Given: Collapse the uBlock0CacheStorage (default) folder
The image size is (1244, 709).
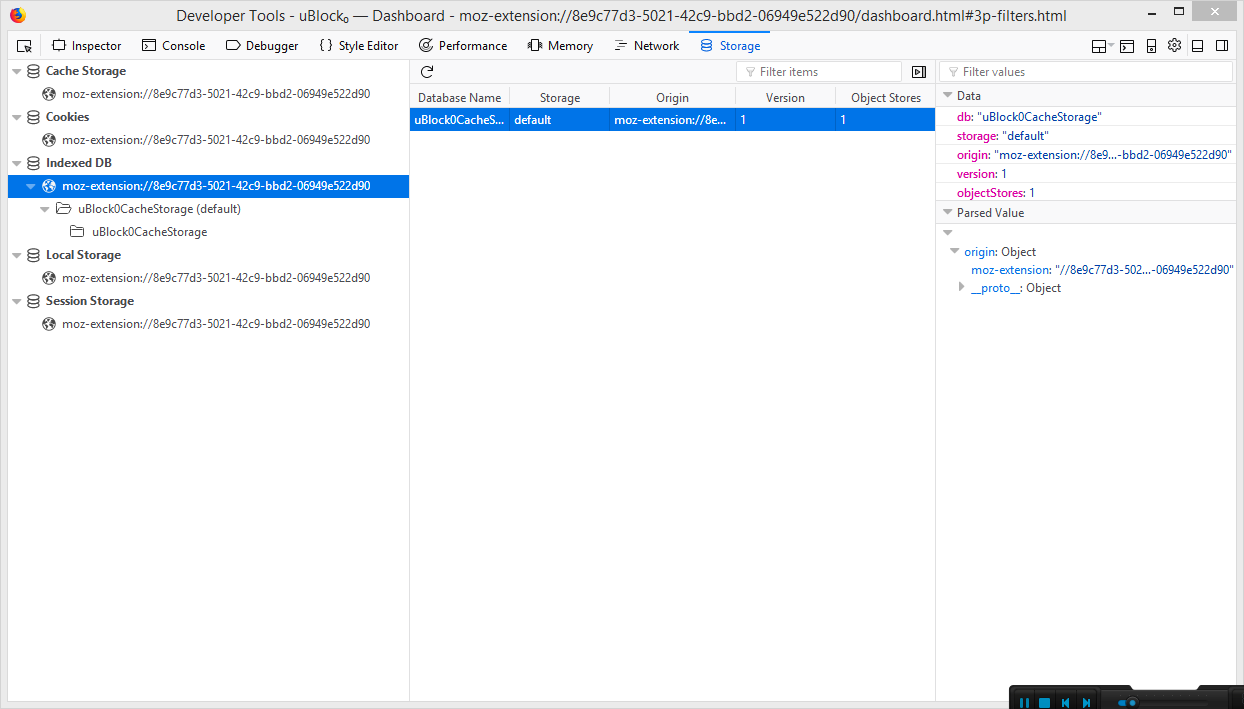Looking at the screenshot, I should pyautogui.click(x=45, y=210).
